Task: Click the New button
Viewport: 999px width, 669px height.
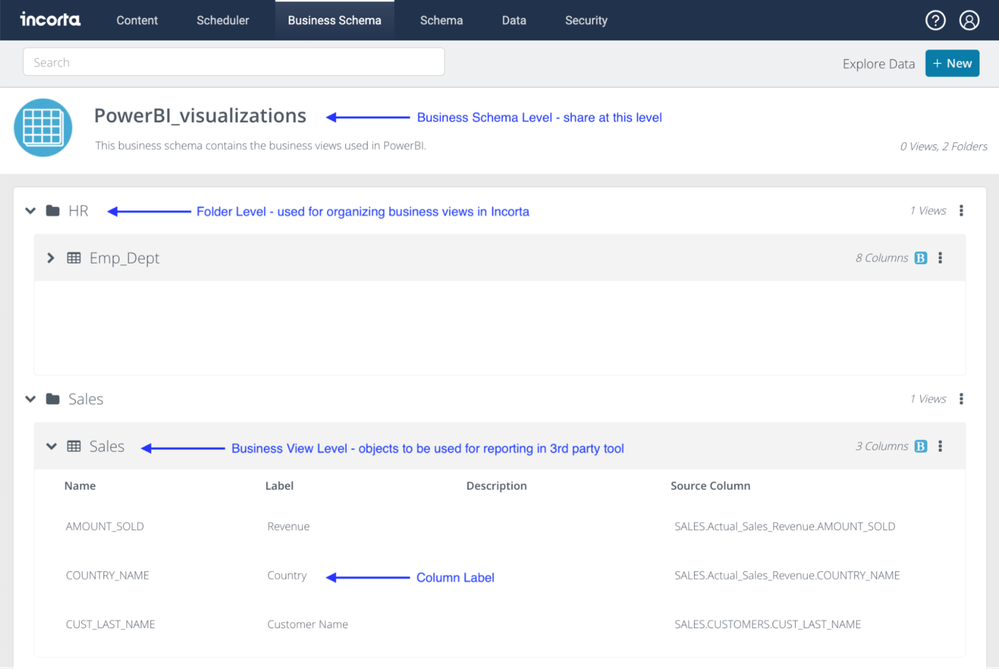Action: click(952, 63)
